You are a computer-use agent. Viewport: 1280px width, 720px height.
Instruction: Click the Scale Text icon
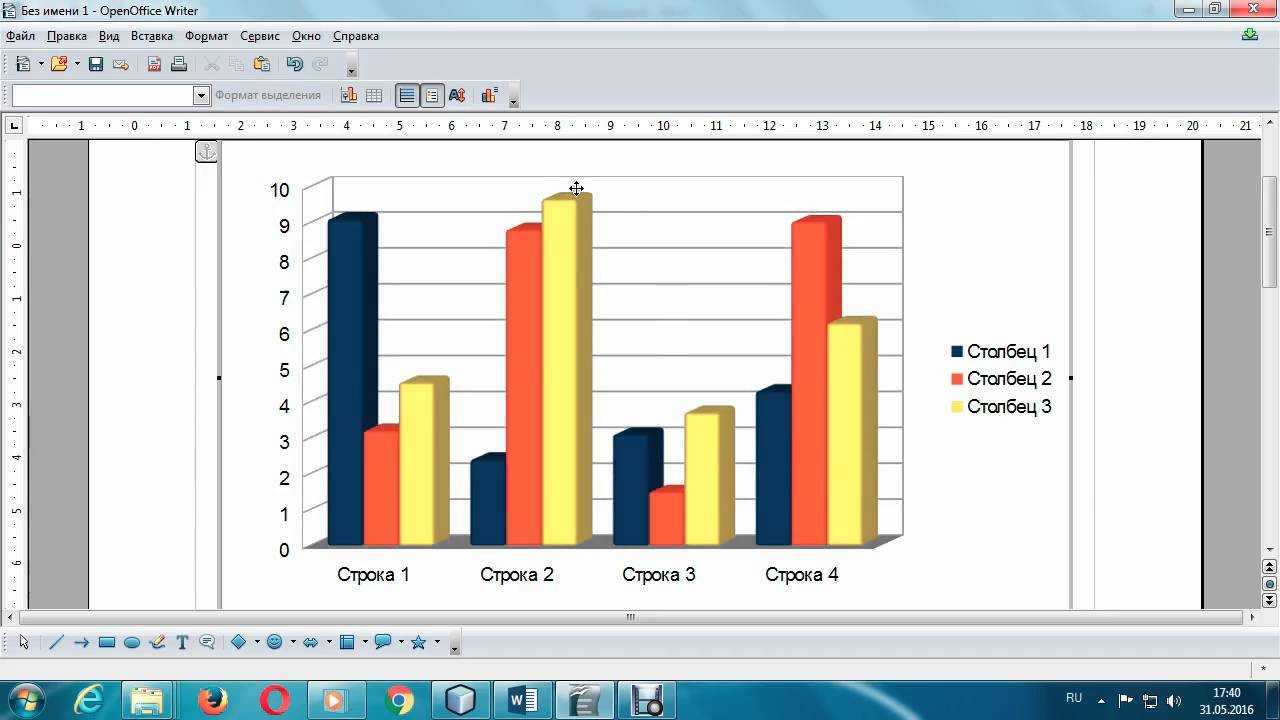(x=457, y=95)
